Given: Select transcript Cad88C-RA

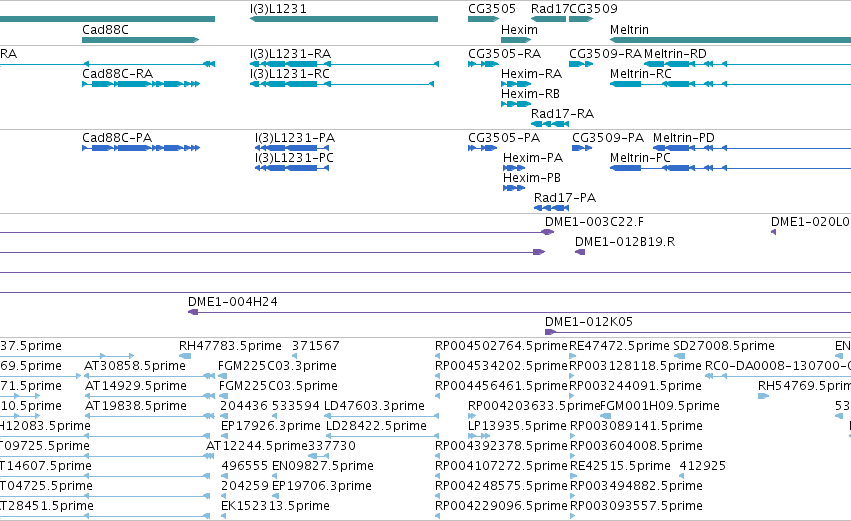Looking at the screenshot, I should [x=141, y=84].
